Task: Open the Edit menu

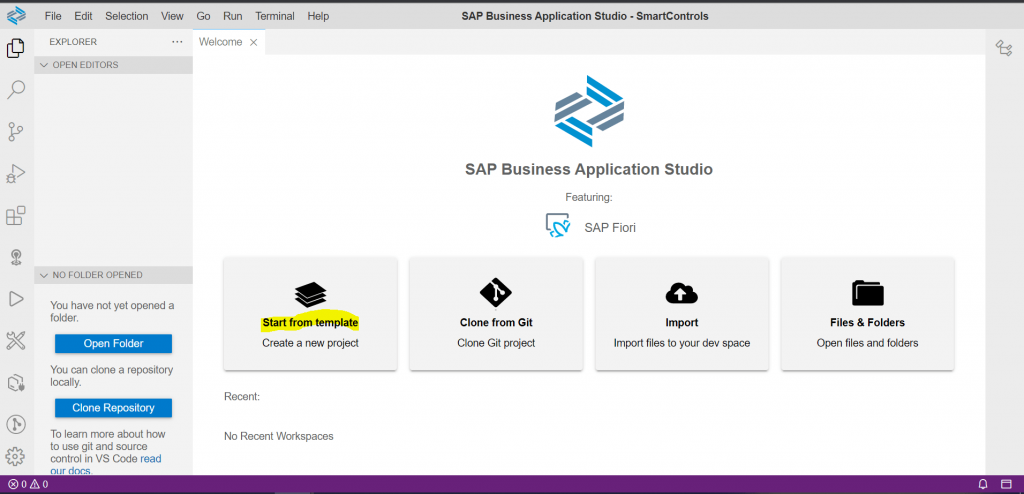Action: click(83, 16)
